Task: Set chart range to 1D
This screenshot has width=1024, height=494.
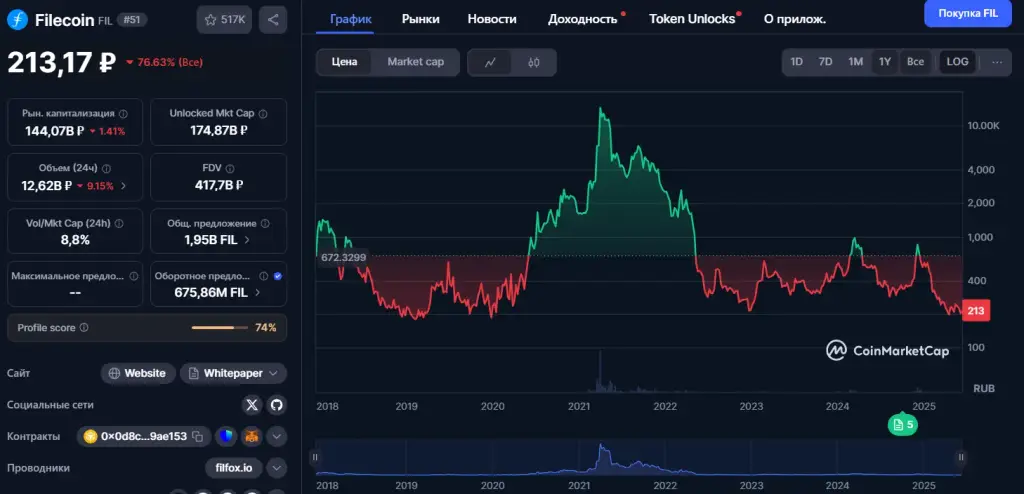Action: click(x=797, y=62)
